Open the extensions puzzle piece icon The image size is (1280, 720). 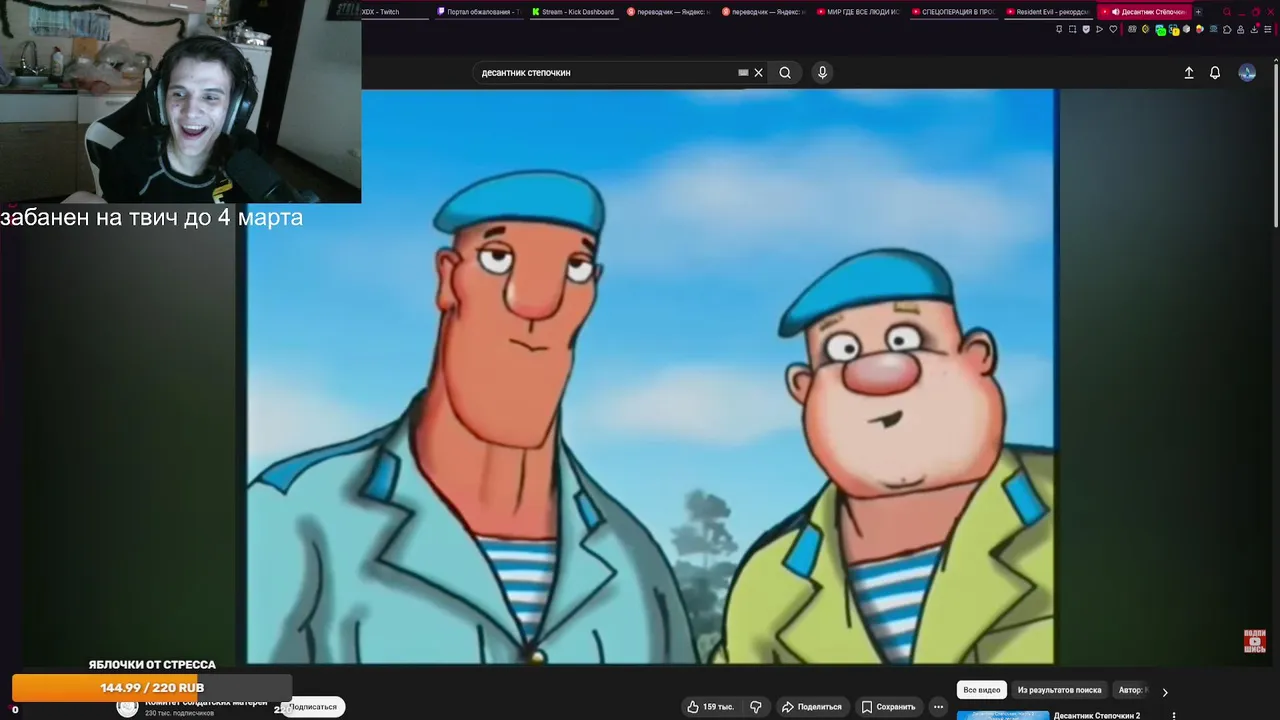(x=1227, y=29)
